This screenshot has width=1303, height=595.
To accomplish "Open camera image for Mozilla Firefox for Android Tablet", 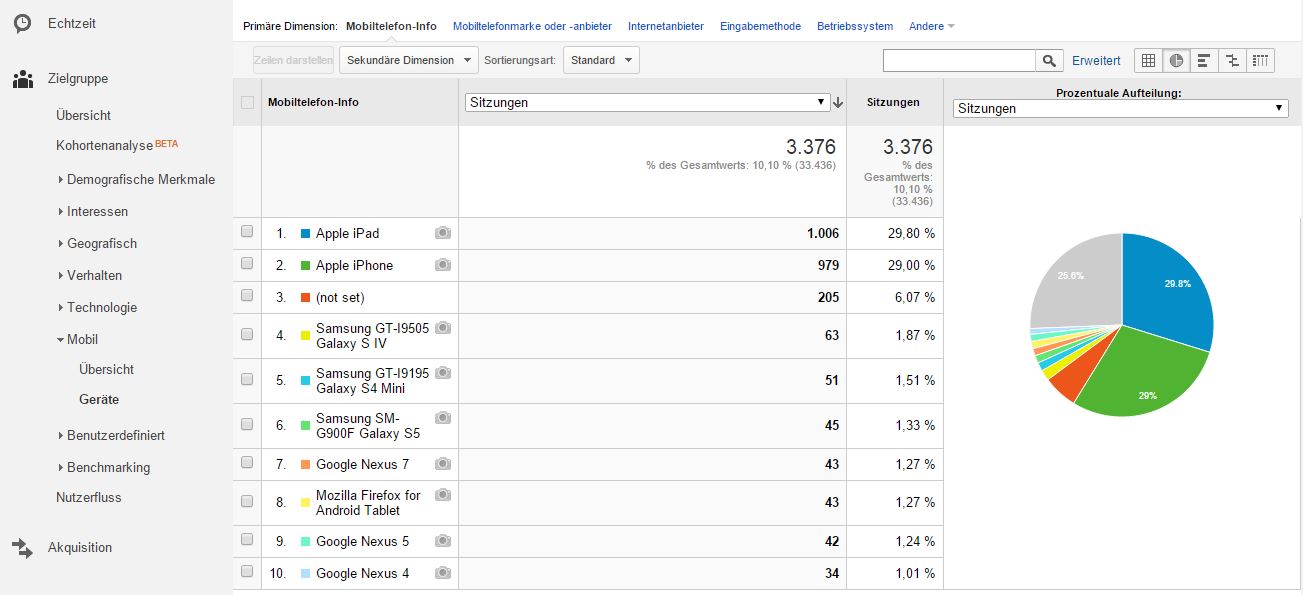I will (x=443, y=495).
